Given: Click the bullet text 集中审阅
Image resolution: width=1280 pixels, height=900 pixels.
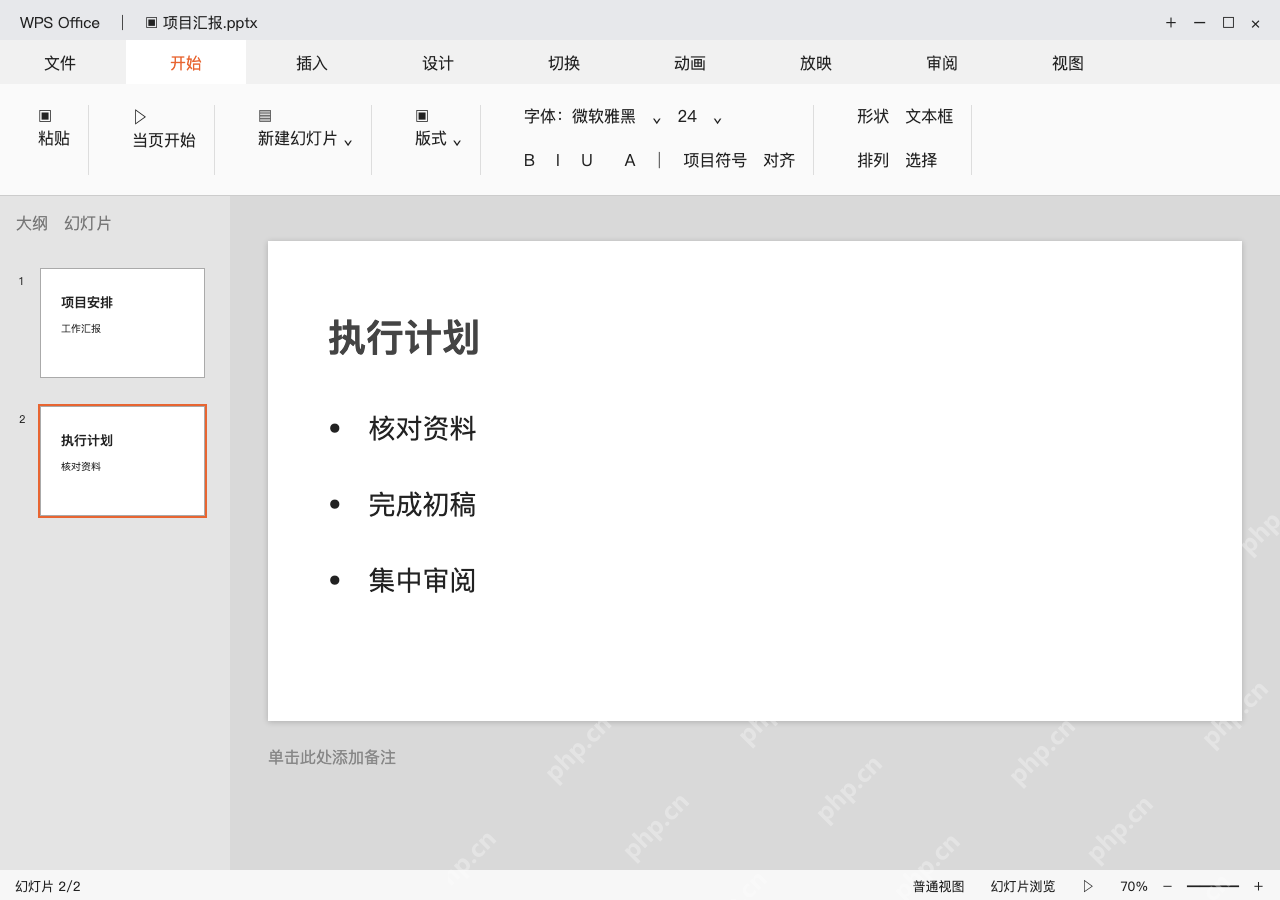Looking at the screenshot, I should pos(422,580).
